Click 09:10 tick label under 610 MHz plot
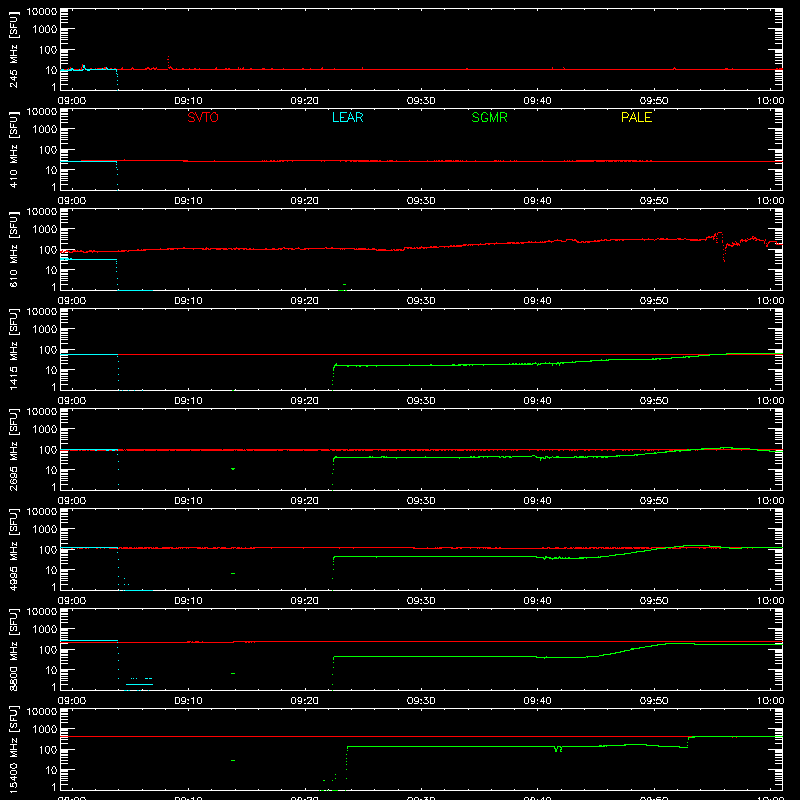 [188, 301]
